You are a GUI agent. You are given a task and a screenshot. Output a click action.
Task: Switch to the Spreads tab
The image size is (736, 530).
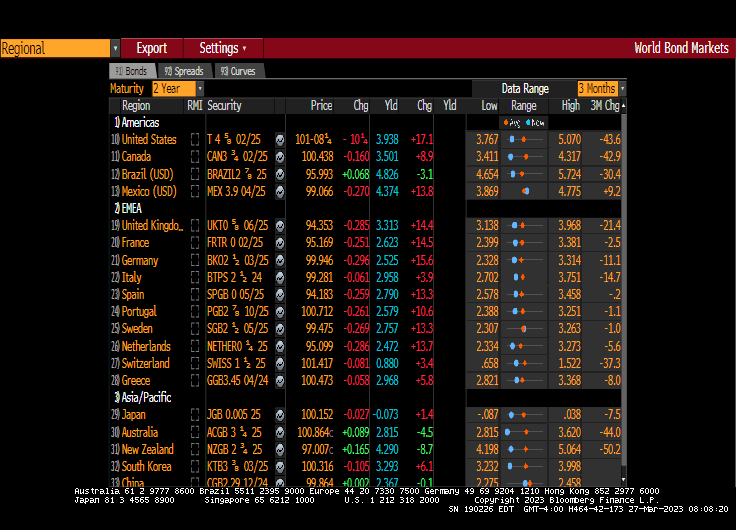coord(183,71)
